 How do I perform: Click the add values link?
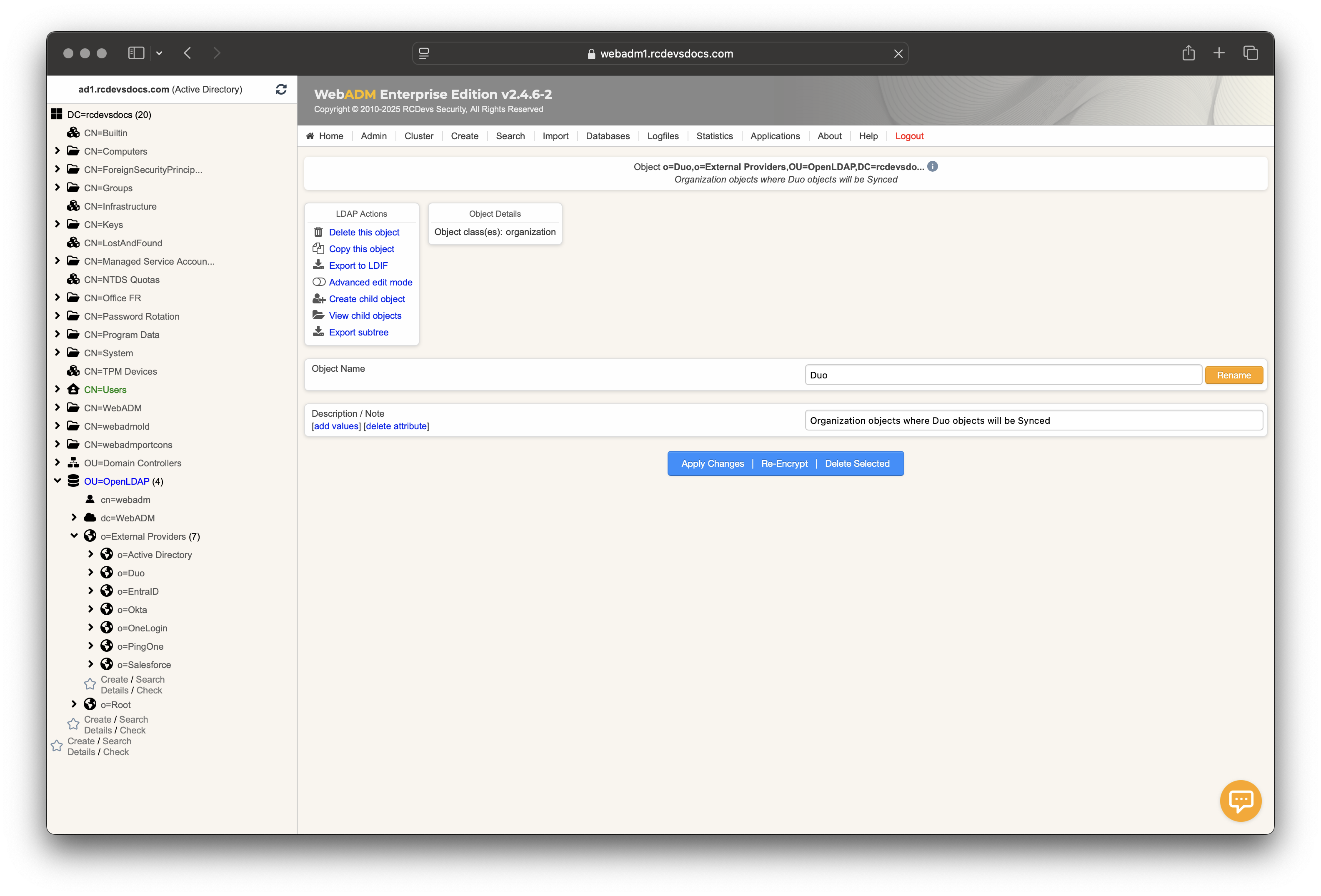tap(336, 426)
